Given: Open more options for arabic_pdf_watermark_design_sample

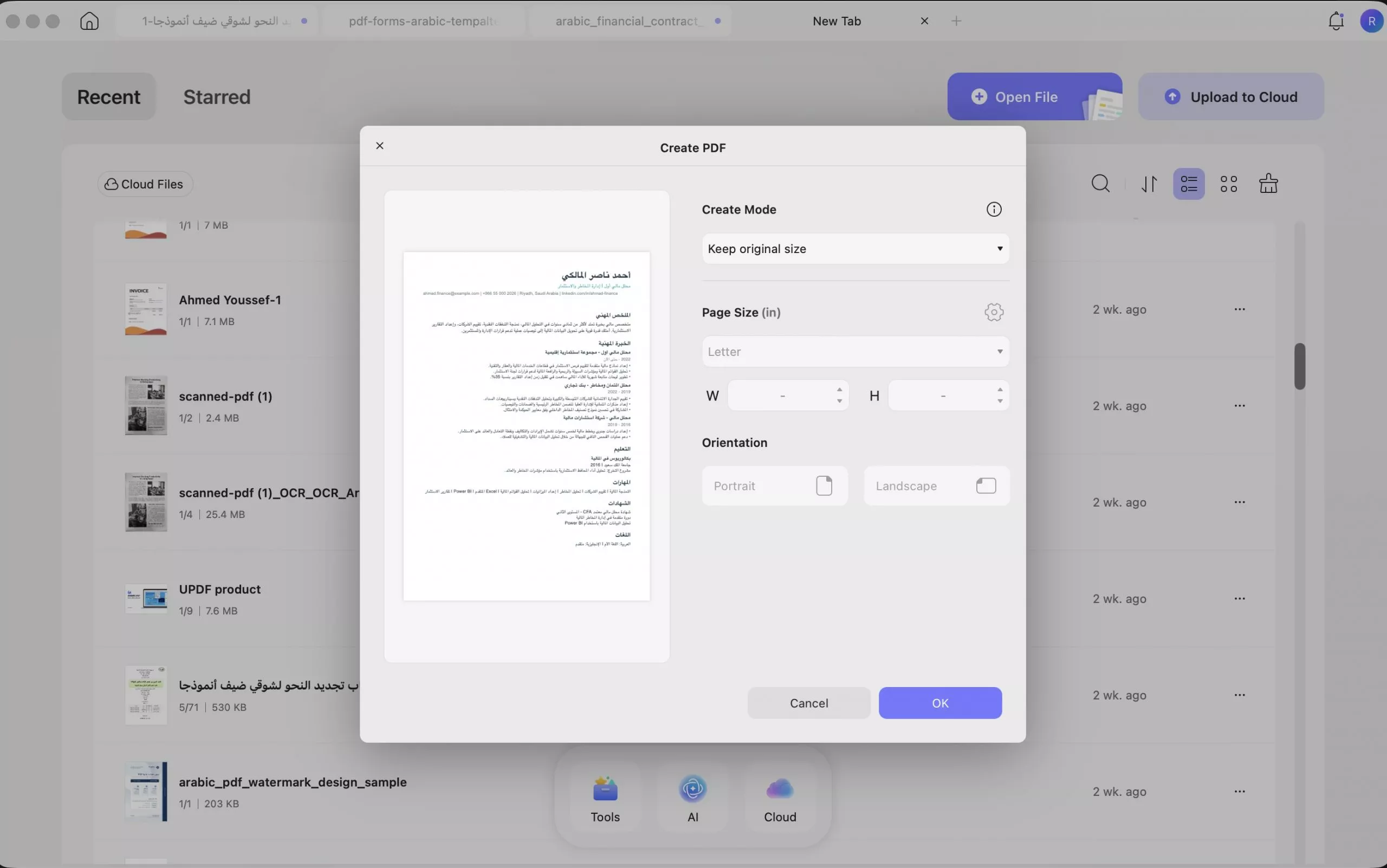Looking at the screenshot, I should point(1240,792).
